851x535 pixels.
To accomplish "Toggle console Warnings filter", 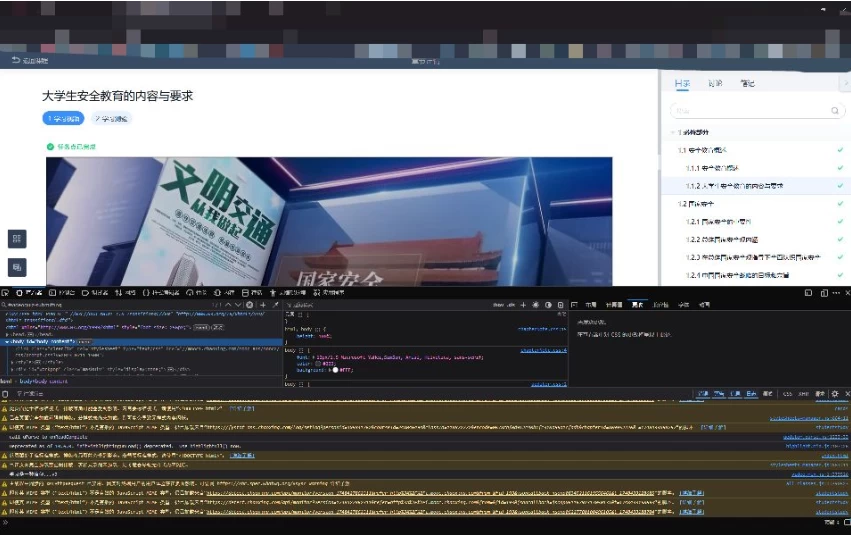I will tap(719, 393).
